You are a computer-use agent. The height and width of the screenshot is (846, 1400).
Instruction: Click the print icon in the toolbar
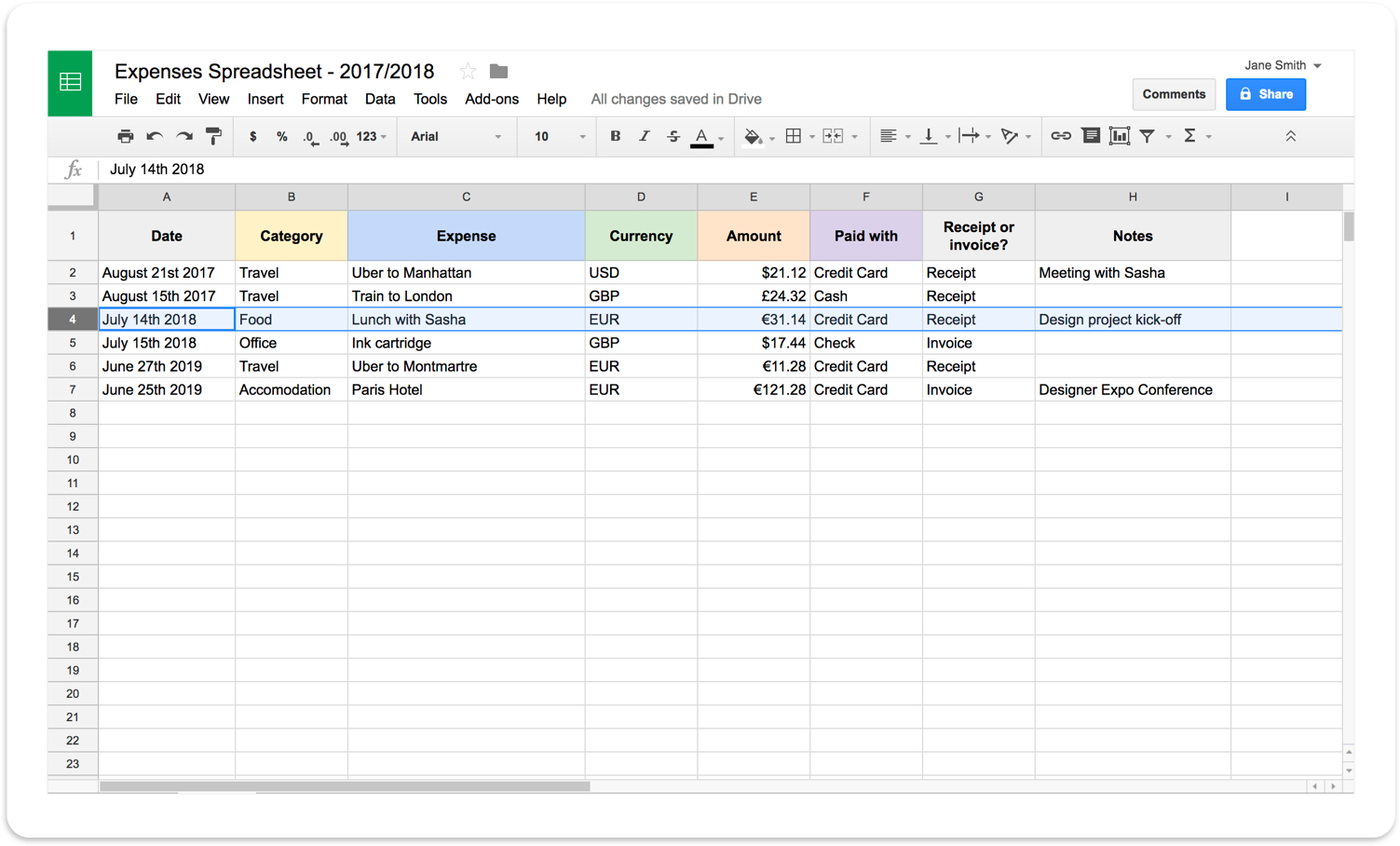(125, 136)
